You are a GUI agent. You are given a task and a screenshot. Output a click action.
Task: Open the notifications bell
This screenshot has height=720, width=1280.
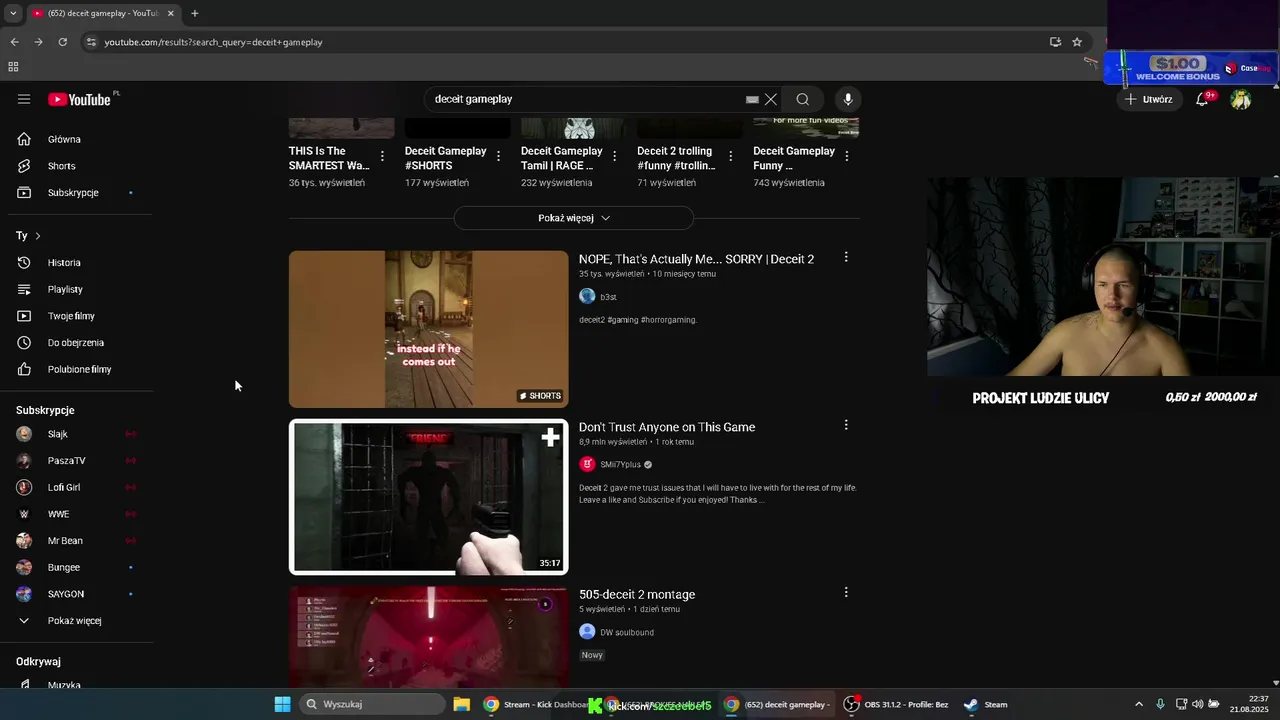[1203, 99]
